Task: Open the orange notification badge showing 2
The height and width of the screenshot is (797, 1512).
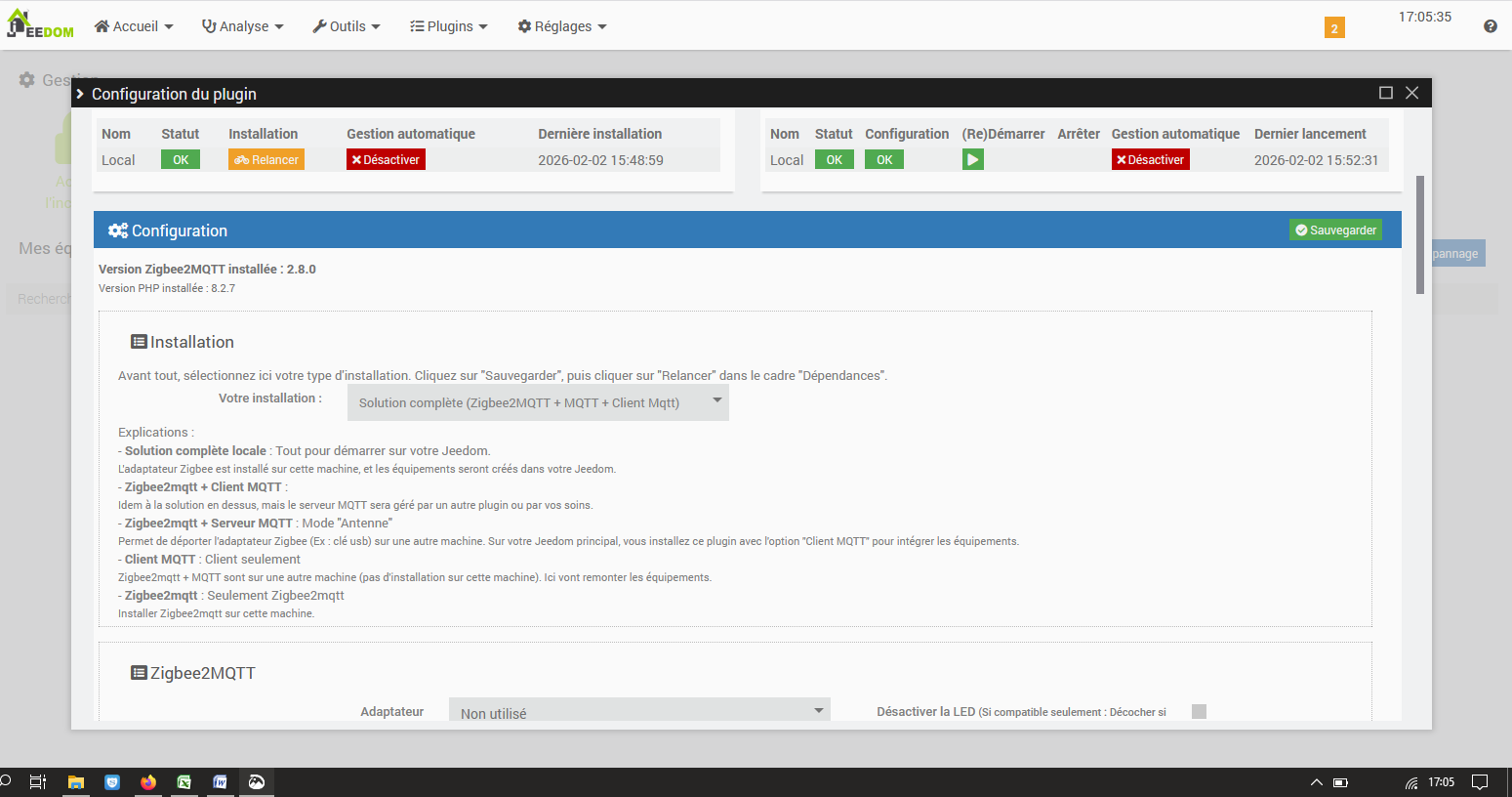Action: click(x=1334, y=28)
